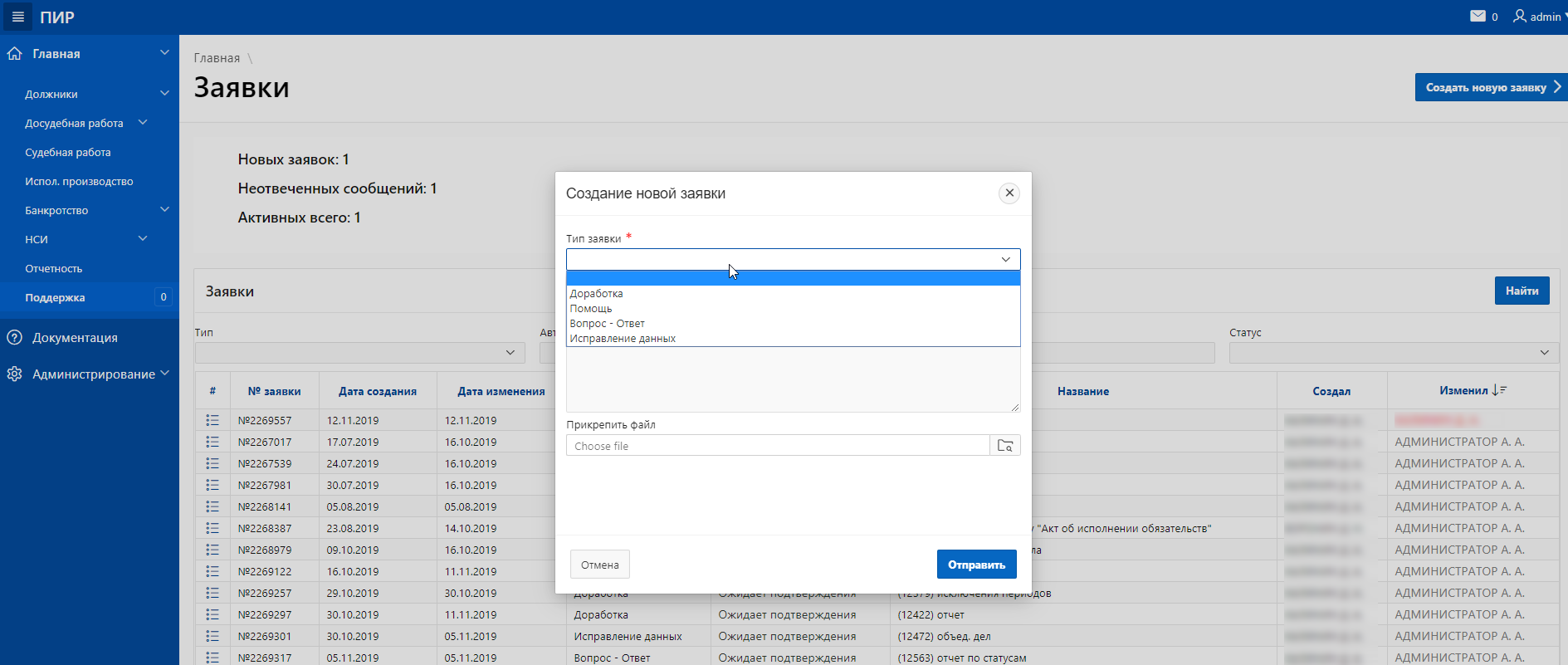Open the Поддержка sidebar item

point(90,297)
